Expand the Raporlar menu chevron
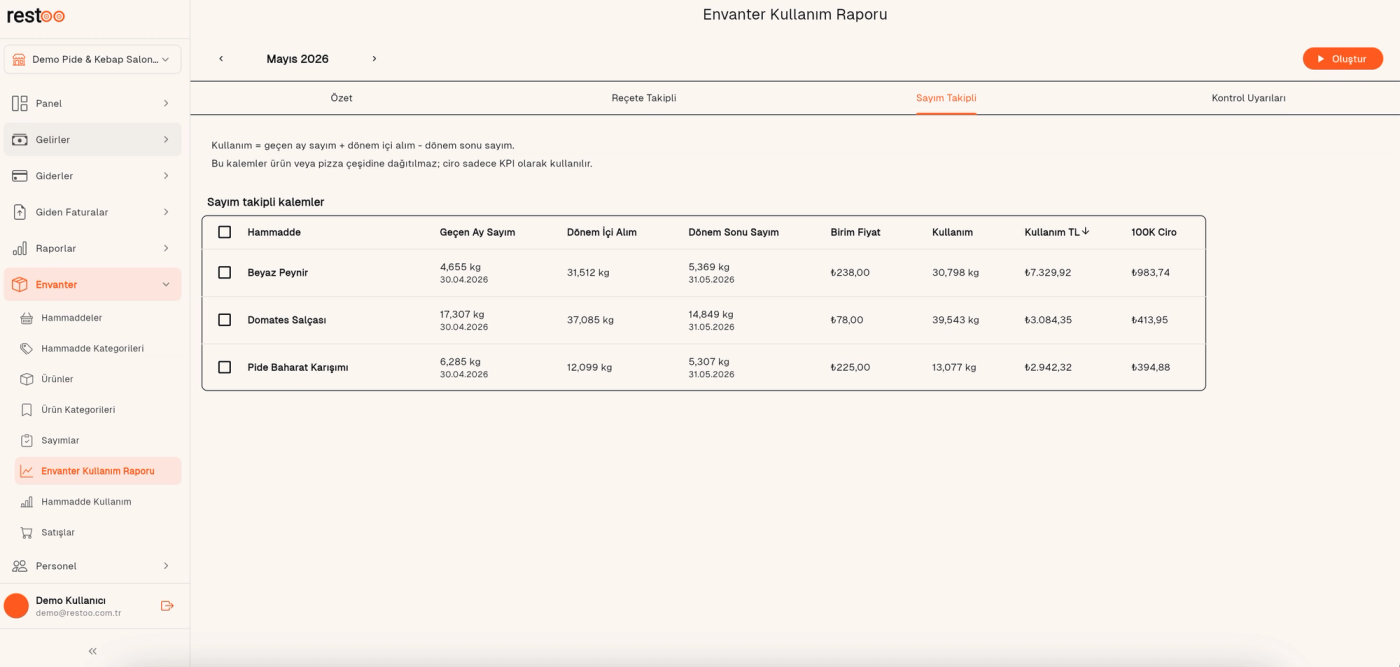The width and height of the screenshot is (1400, 667). click(x=166, y=248)
